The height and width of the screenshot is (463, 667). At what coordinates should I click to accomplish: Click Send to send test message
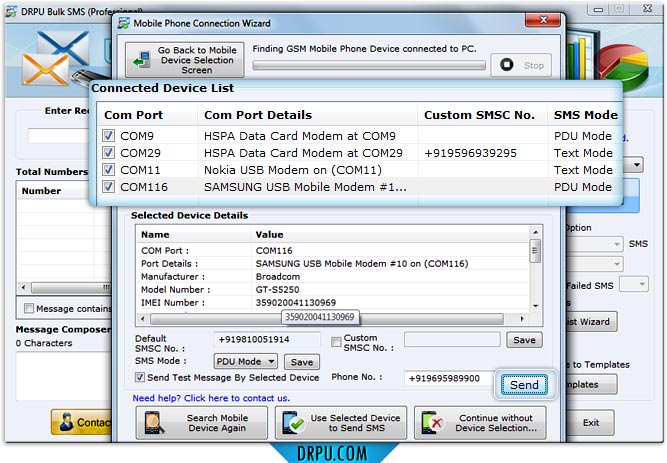(524, 385)
